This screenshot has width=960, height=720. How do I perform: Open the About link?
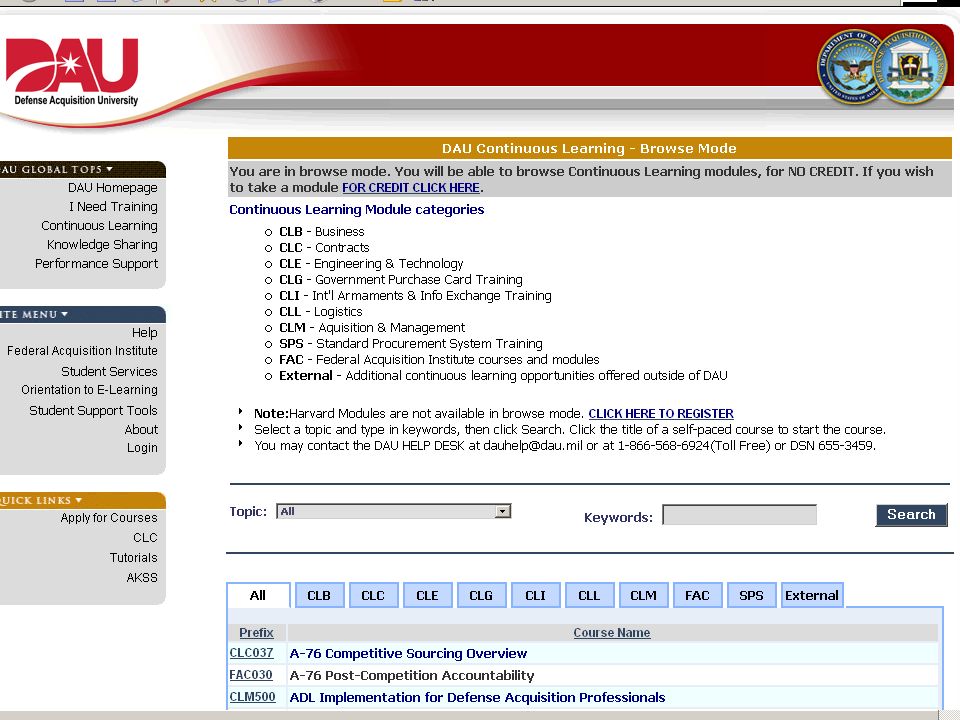(x=141, y=429)
